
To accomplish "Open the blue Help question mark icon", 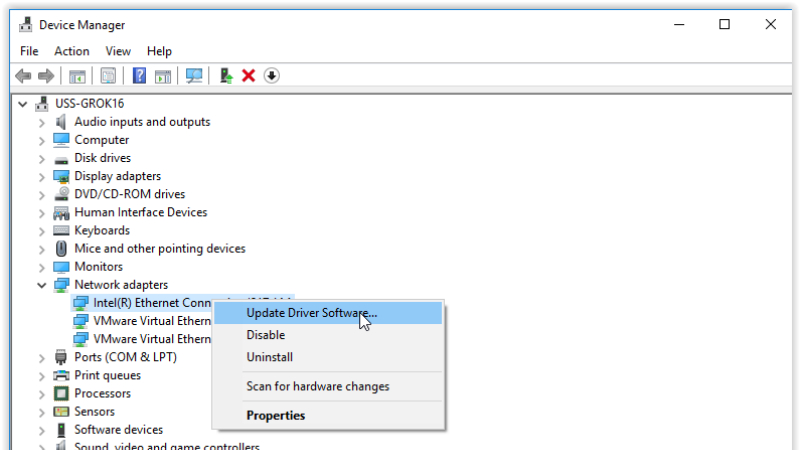I will [139, 76].
